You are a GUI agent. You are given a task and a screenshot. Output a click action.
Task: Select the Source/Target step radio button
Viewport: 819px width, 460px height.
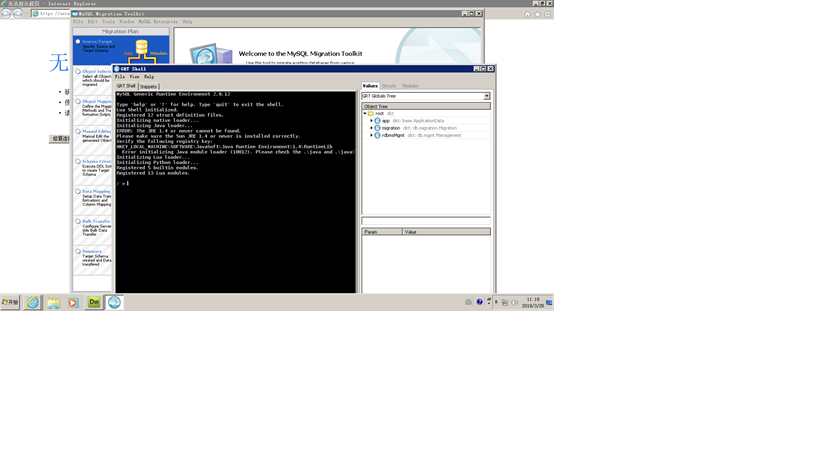coord(78,42)
